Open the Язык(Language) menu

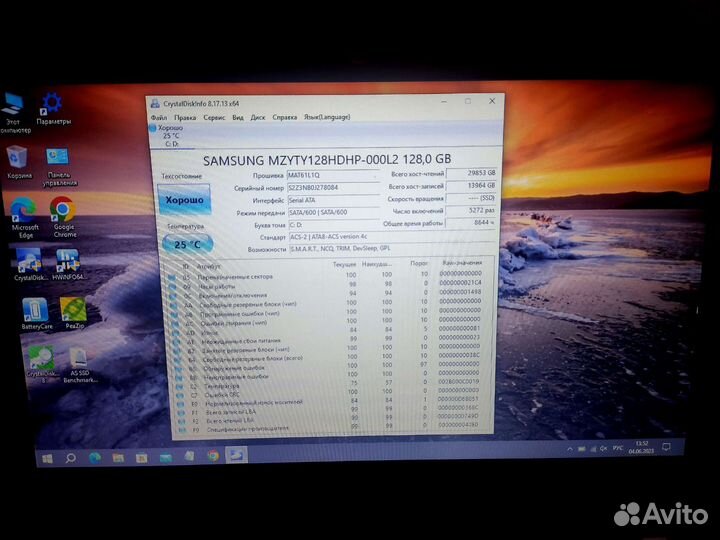(327, 117)
